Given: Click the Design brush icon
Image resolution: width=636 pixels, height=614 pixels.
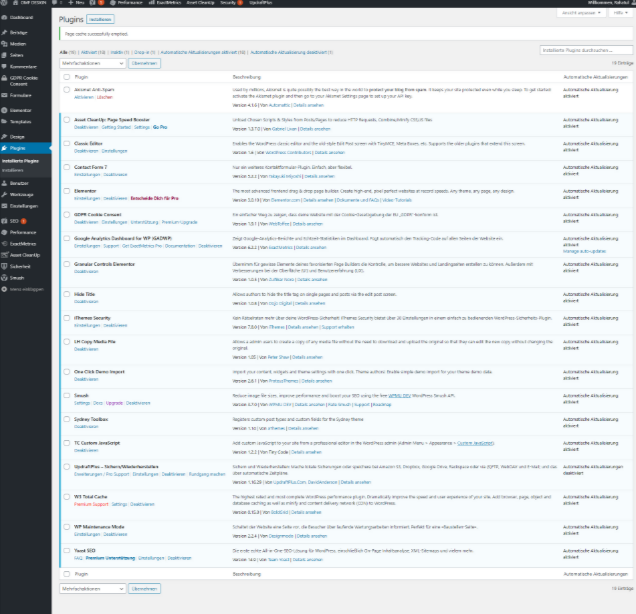Looking at the screenshot, I should point(4,137).
